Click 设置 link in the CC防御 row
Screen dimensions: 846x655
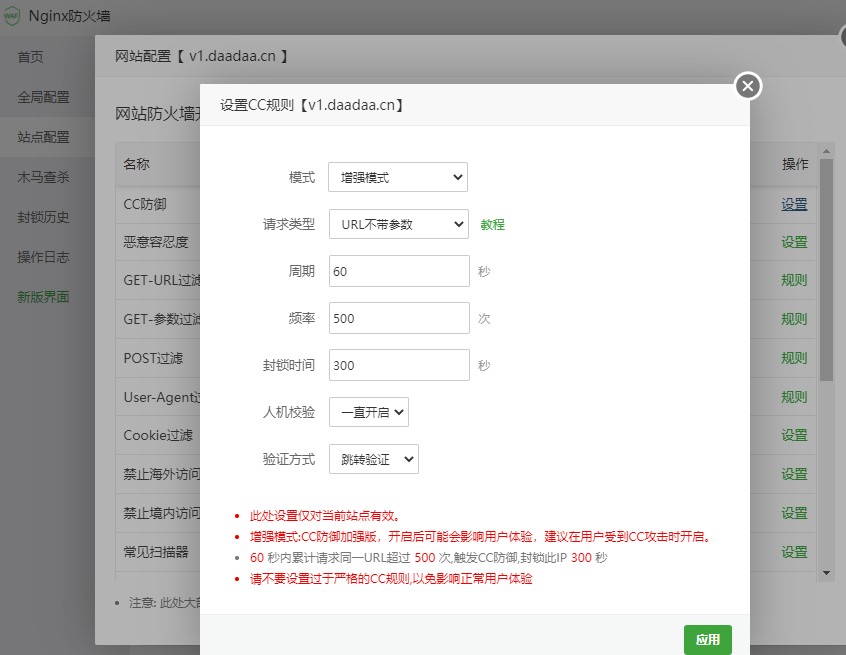coord(794,204)
